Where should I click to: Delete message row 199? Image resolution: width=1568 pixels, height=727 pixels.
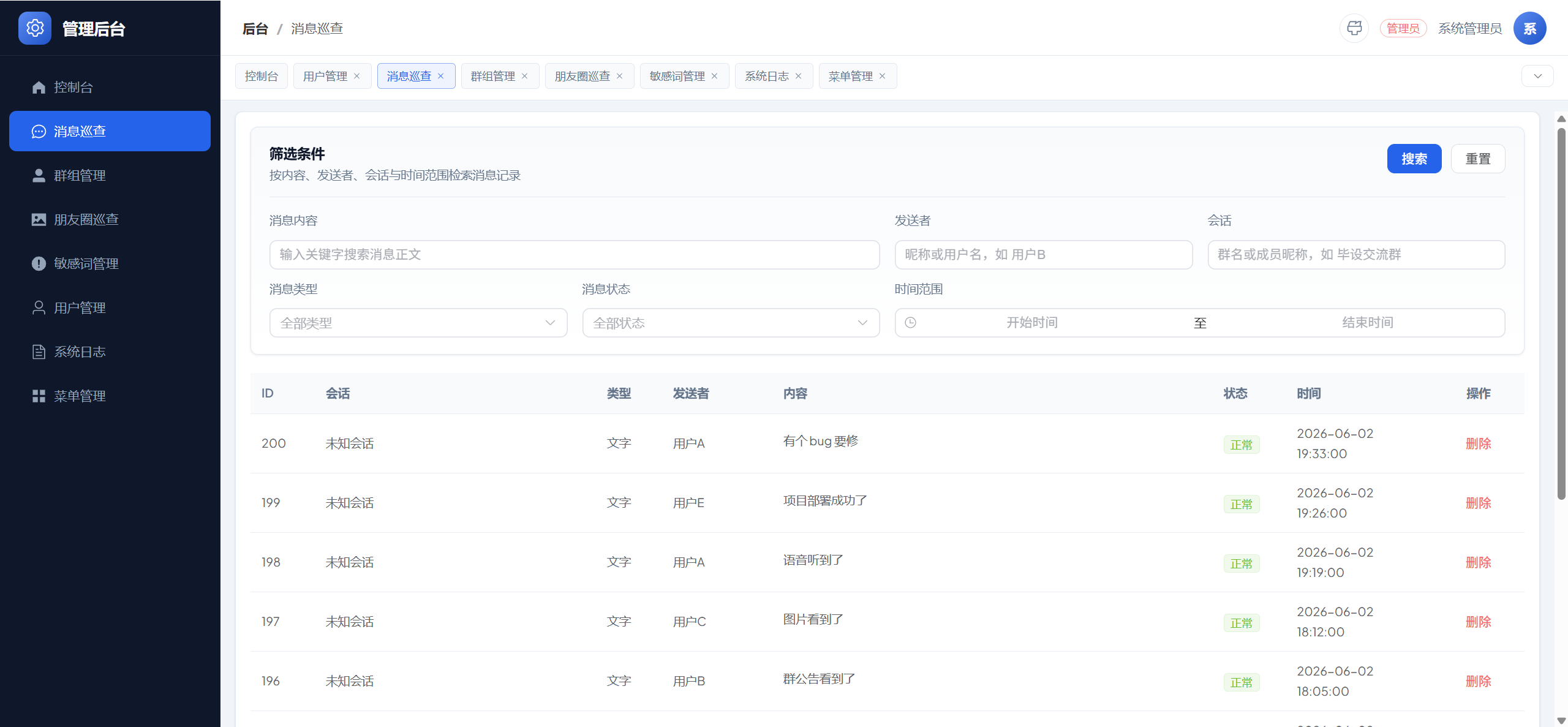pyautogui.click(x=1478, y=503)
